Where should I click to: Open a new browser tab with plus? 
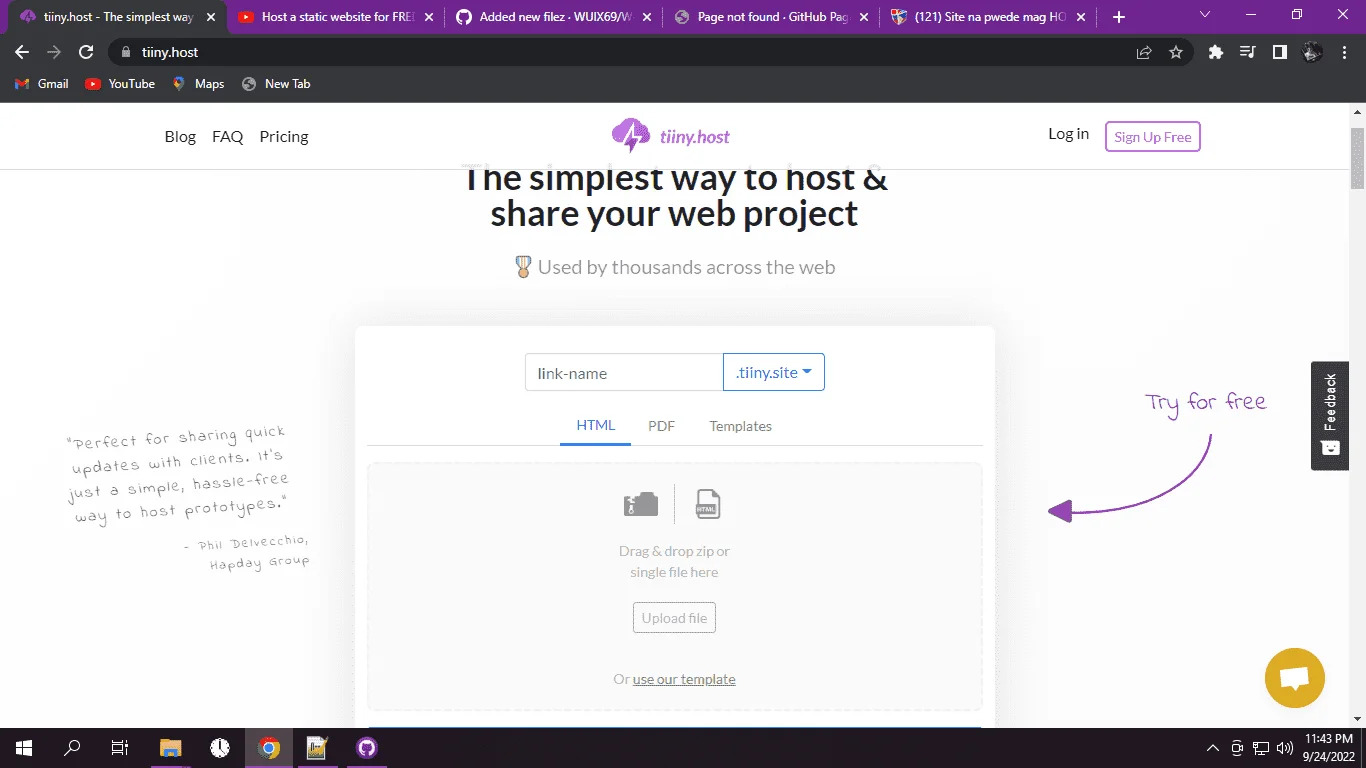coord(1119,17)
